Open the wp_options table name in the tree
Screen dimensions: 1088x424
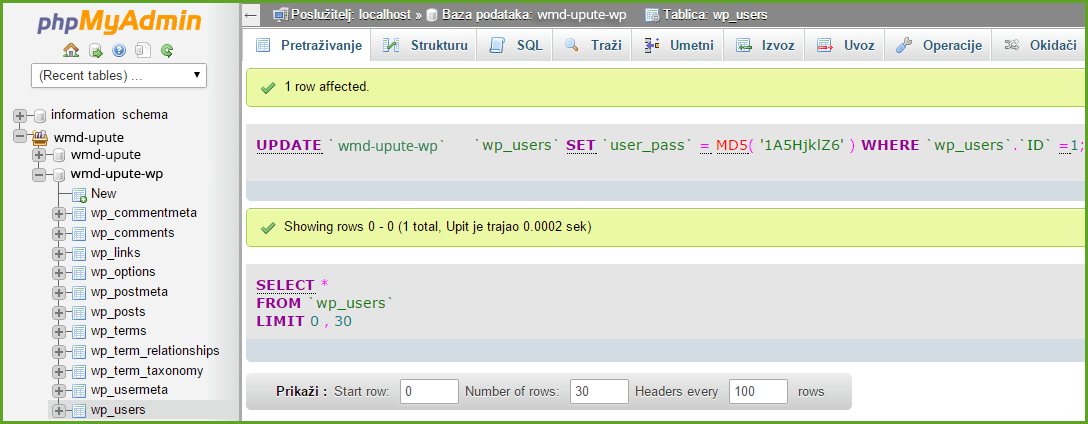click(x=123, y=272)
